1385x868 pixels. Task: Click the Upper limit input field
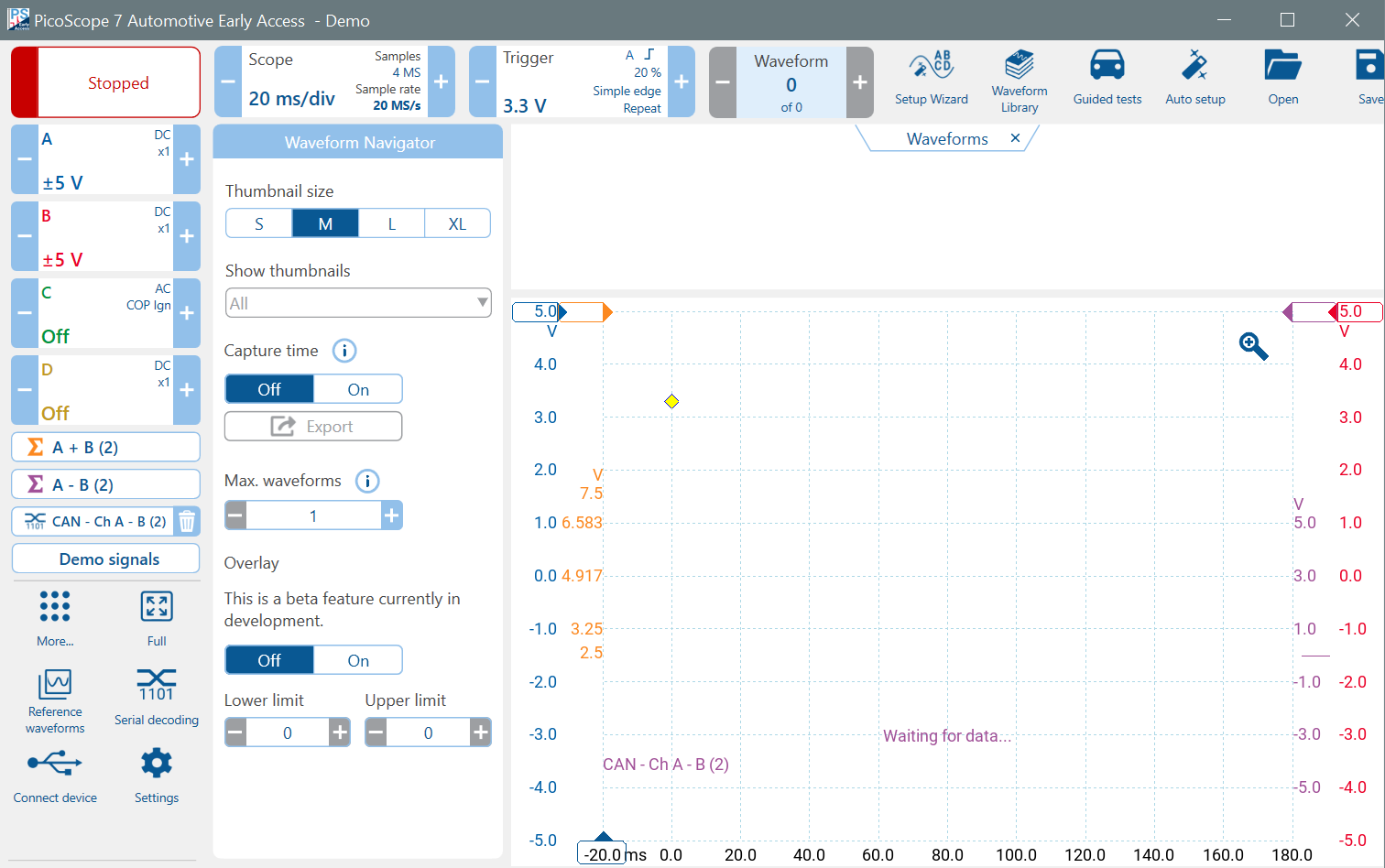(428, 732)
